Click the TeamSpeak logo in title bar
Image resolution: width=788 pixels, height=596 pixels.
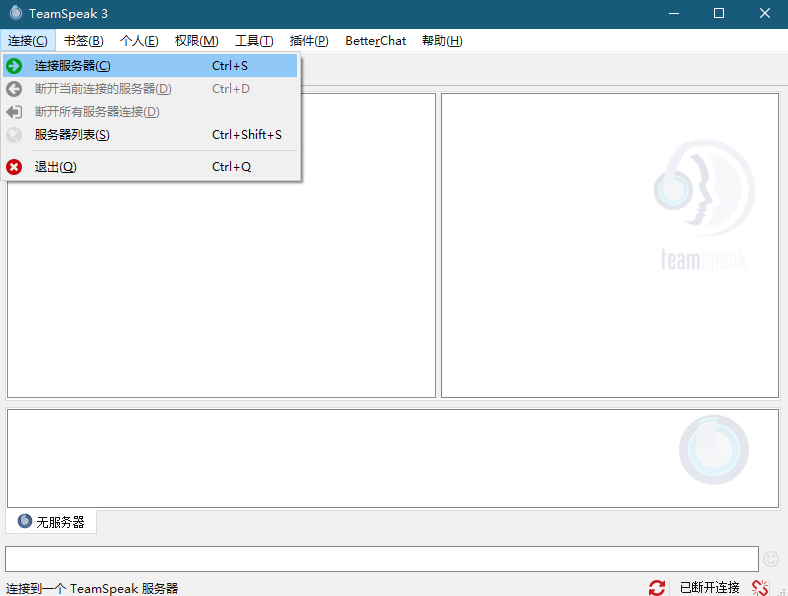(16, 13)
